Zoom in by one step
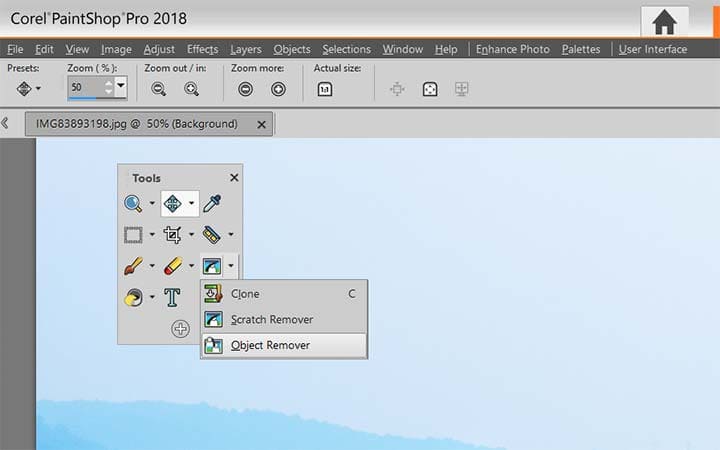 click(x=191, y=89)
